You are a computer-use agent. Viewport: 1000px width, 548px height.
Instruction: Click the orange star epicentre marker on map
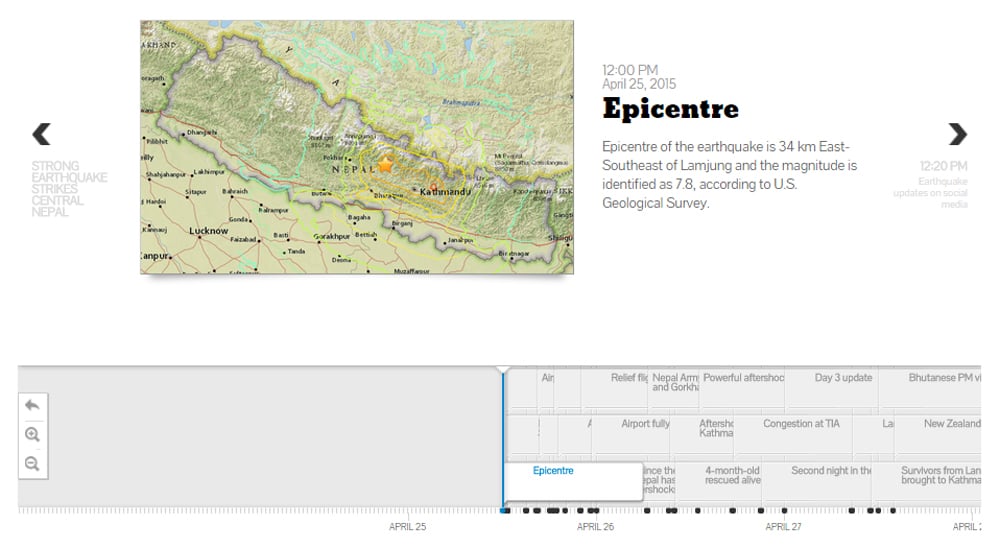point(386,165)
